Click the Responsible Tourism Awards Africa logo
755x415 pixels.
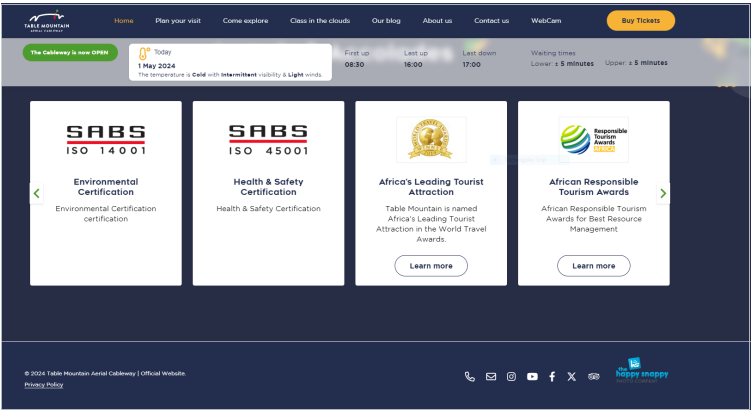[x=594, y=140]
